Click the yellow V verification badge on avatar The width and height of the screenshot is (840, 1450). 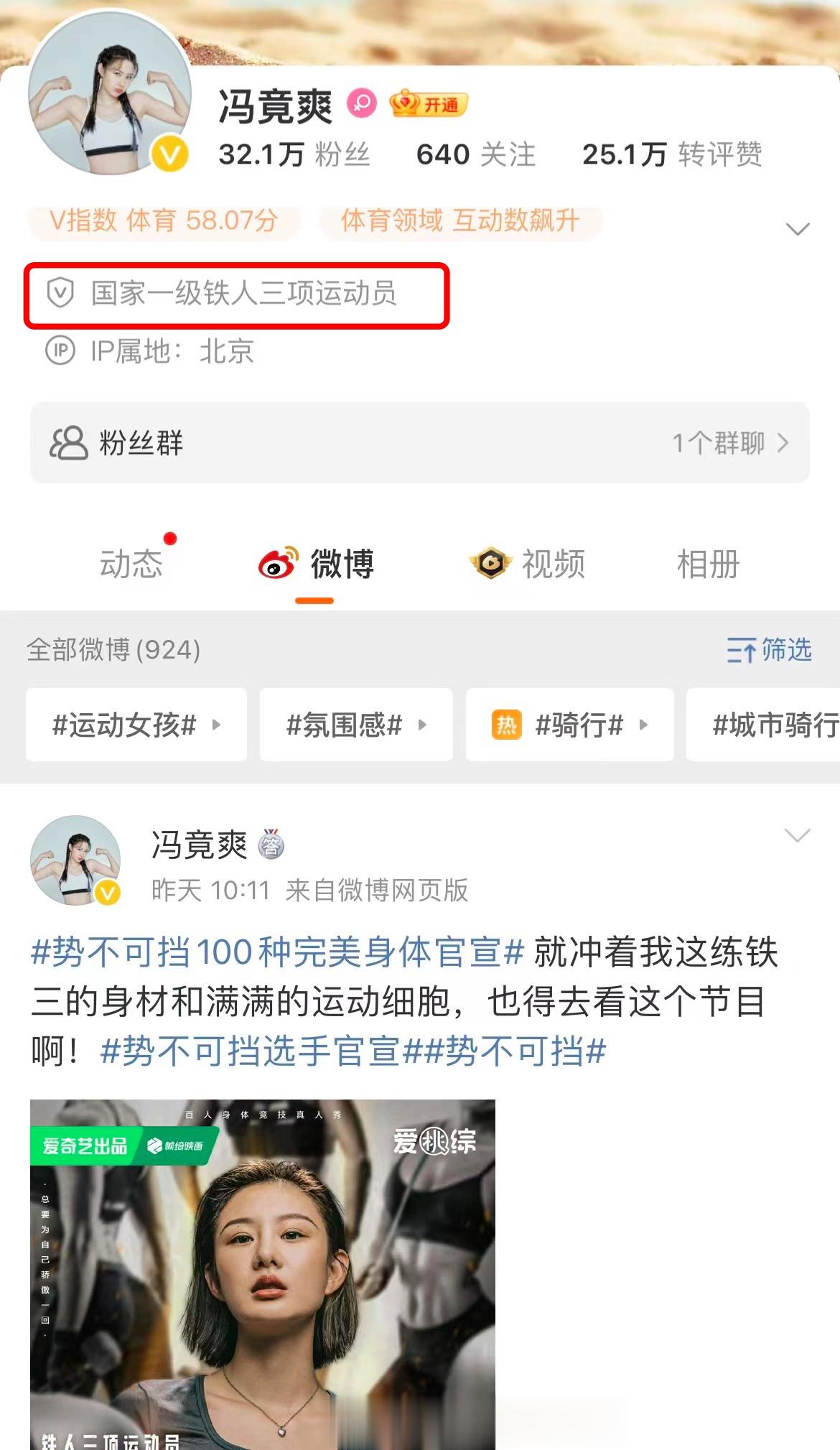(169, 154)
